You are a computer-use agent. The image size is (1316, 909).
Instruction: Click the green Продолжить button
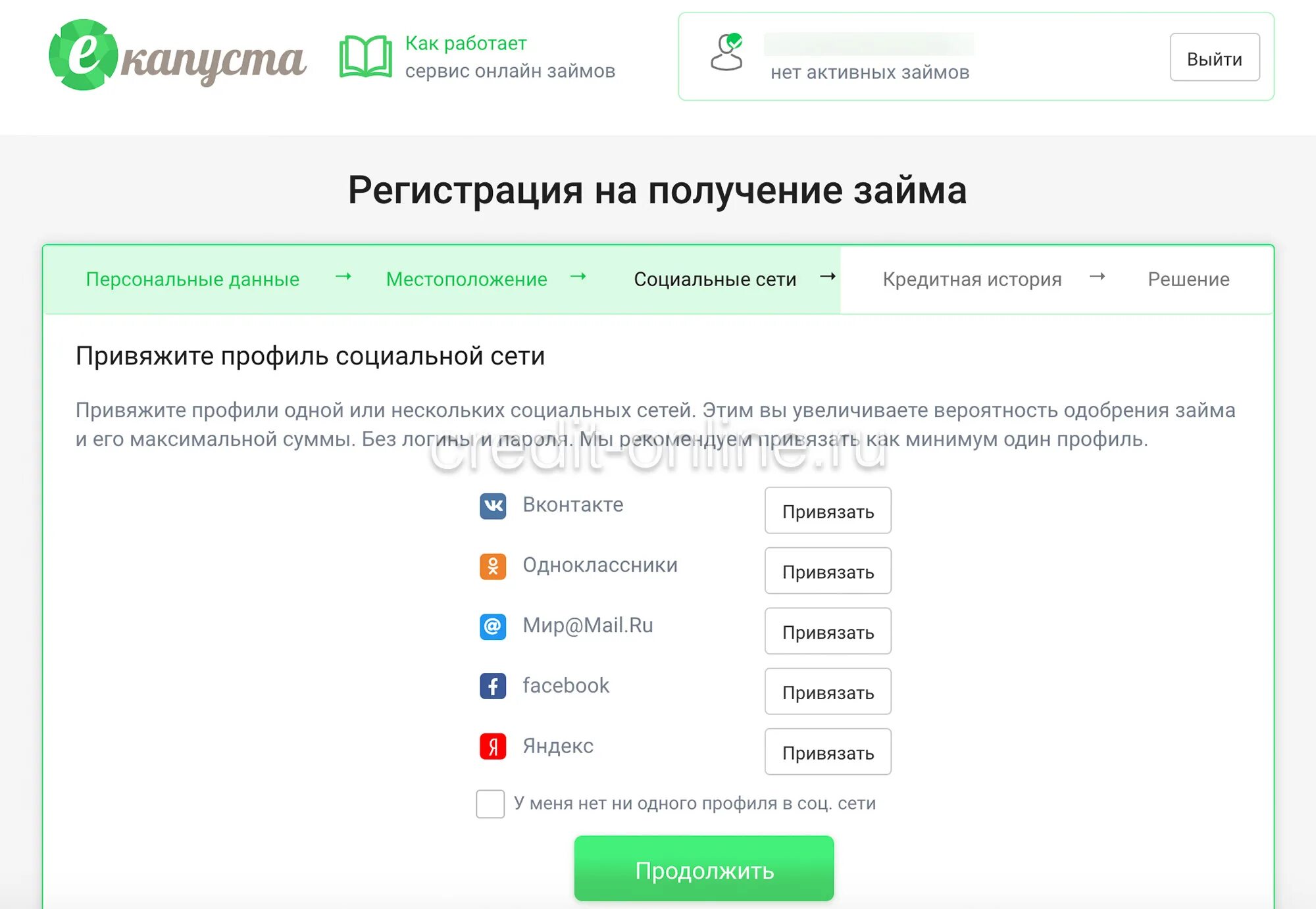tap(704, 868)
